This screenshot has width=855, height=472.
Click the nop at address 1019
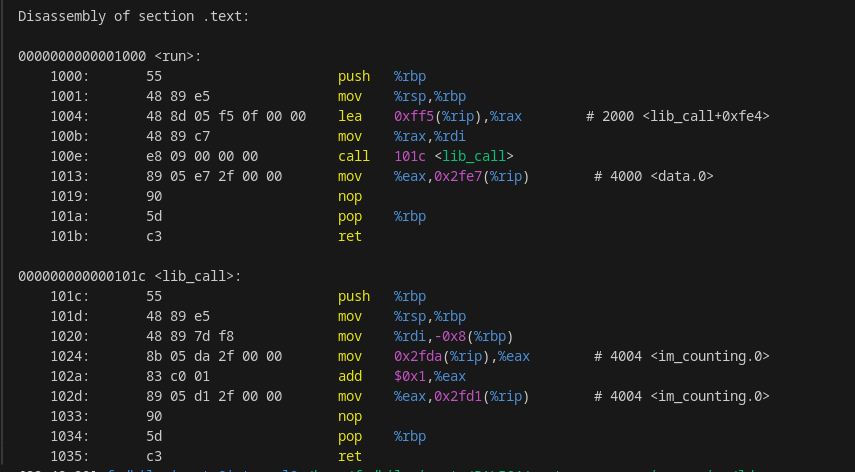(350, 196)
